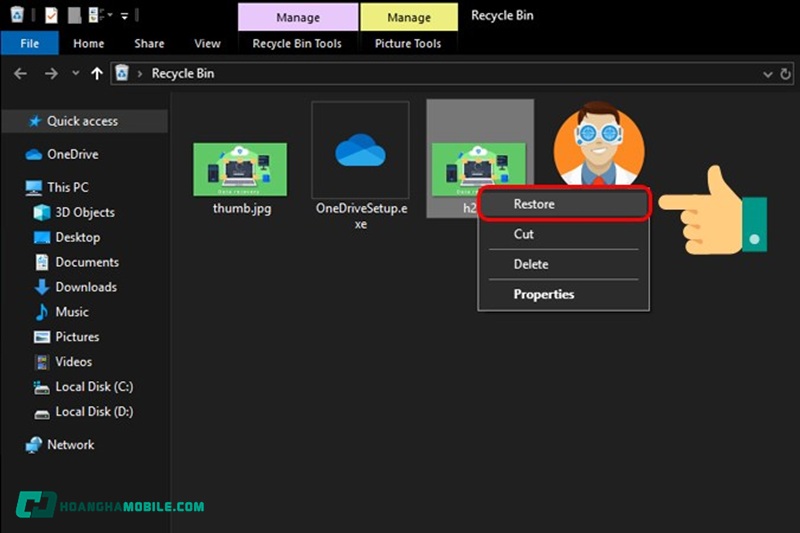Image resolution: width=800 pixels, height=533 pixels.
Task: Choose Restore from the context menu
Action: point(534,204)
